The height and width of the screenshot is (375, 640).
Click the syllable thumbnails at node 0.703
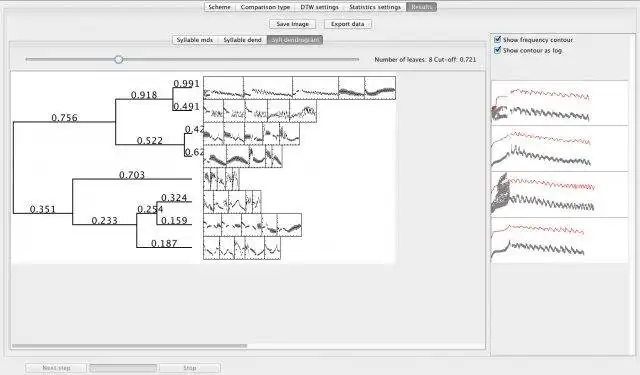tap(221, 179)
